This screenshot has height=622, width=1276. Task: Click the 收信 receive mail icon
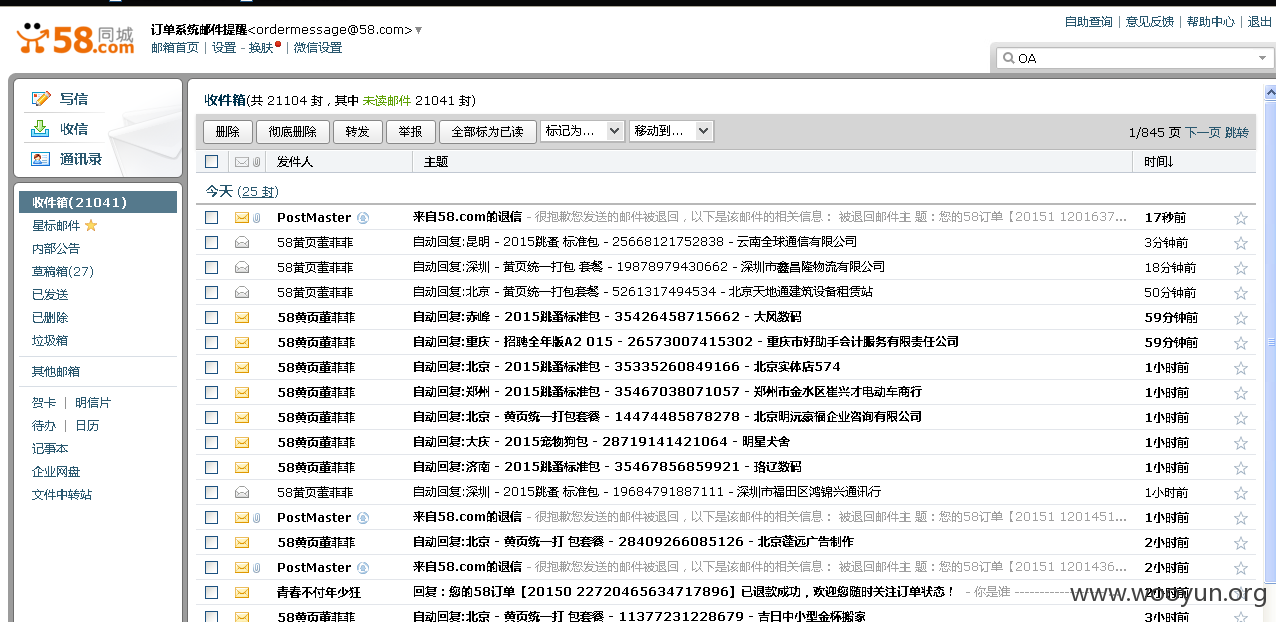(x=41, y=128)
